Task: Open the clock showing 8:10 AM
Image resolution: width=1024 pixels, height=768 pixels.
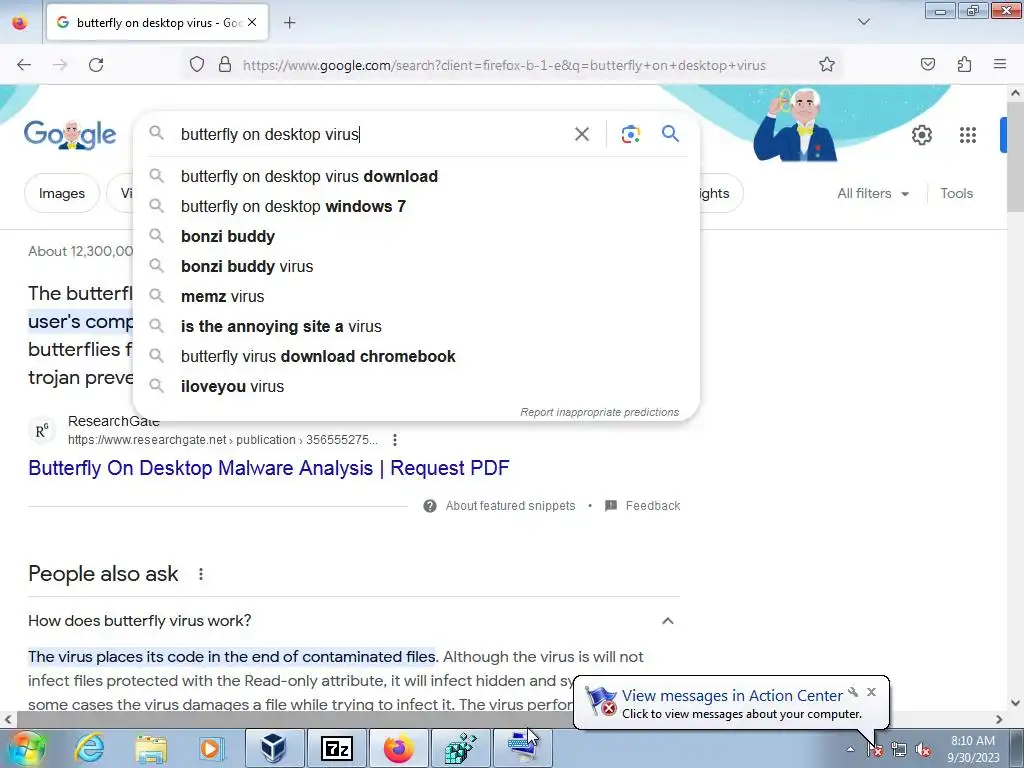Action: 973,749
